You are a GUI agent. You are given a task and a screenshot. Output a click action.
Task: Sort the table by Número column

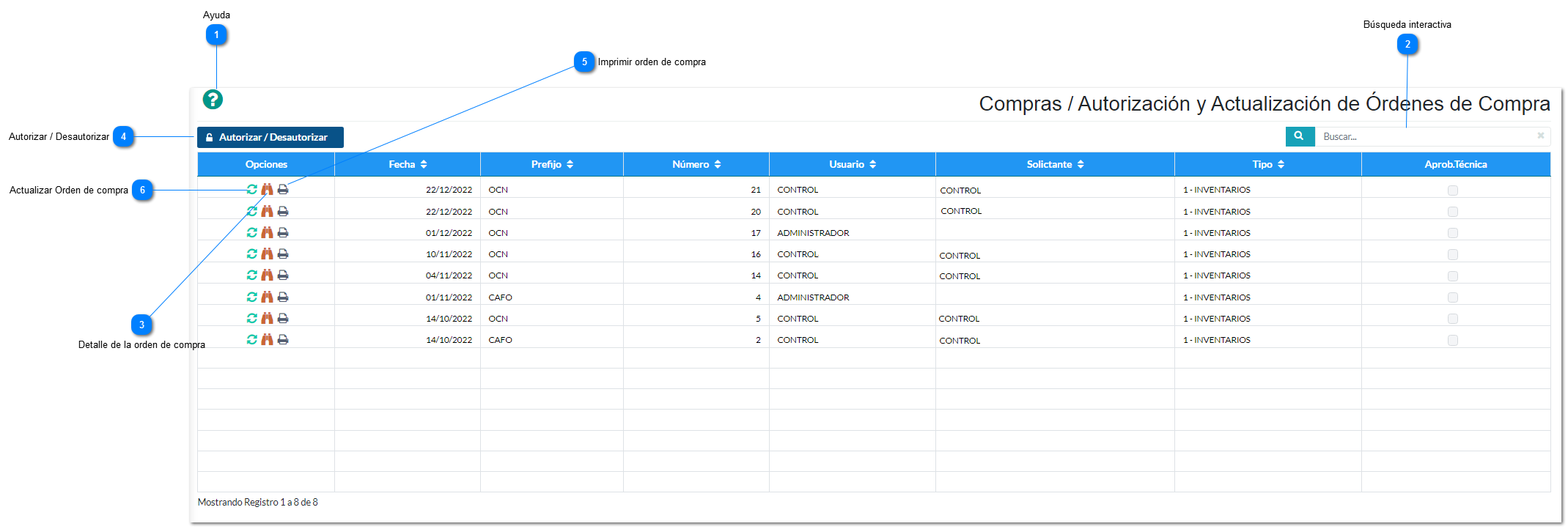coord(696,164)
